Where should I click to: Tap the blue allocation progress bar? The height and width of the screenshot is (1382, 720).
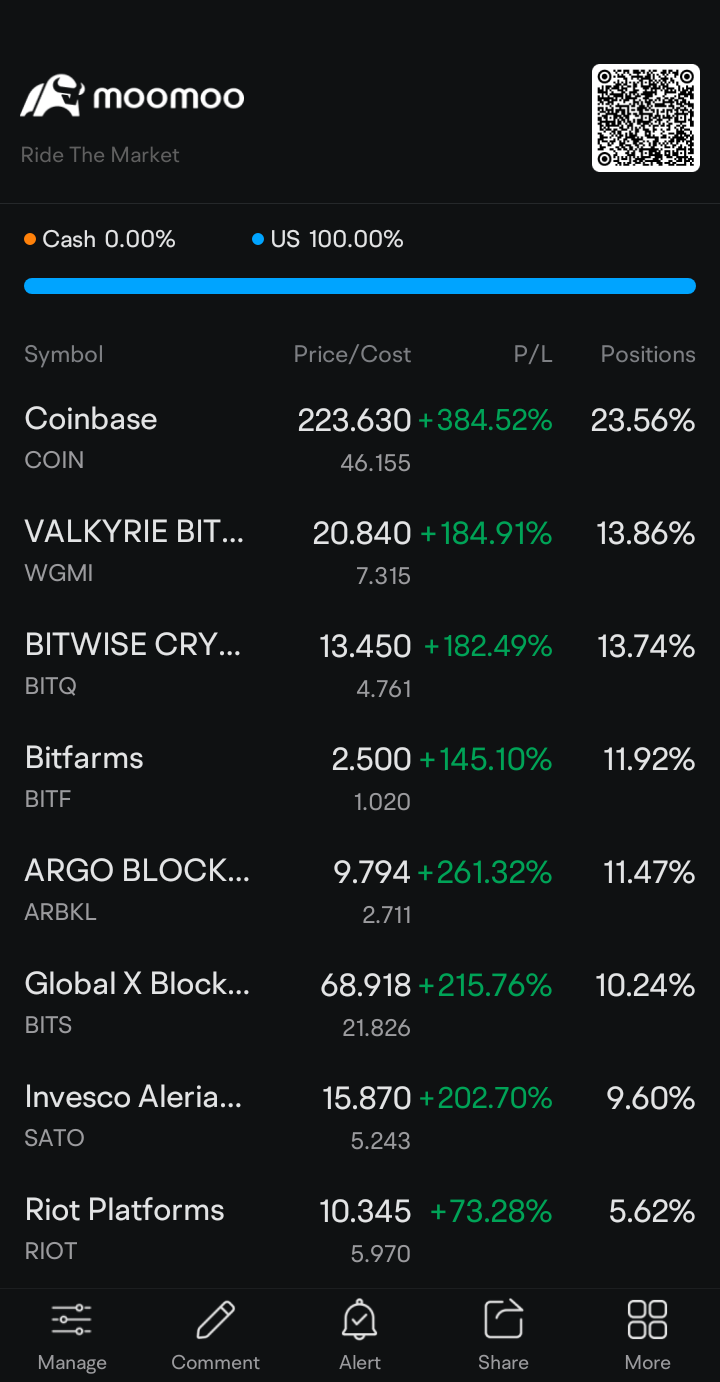[360, 286]
